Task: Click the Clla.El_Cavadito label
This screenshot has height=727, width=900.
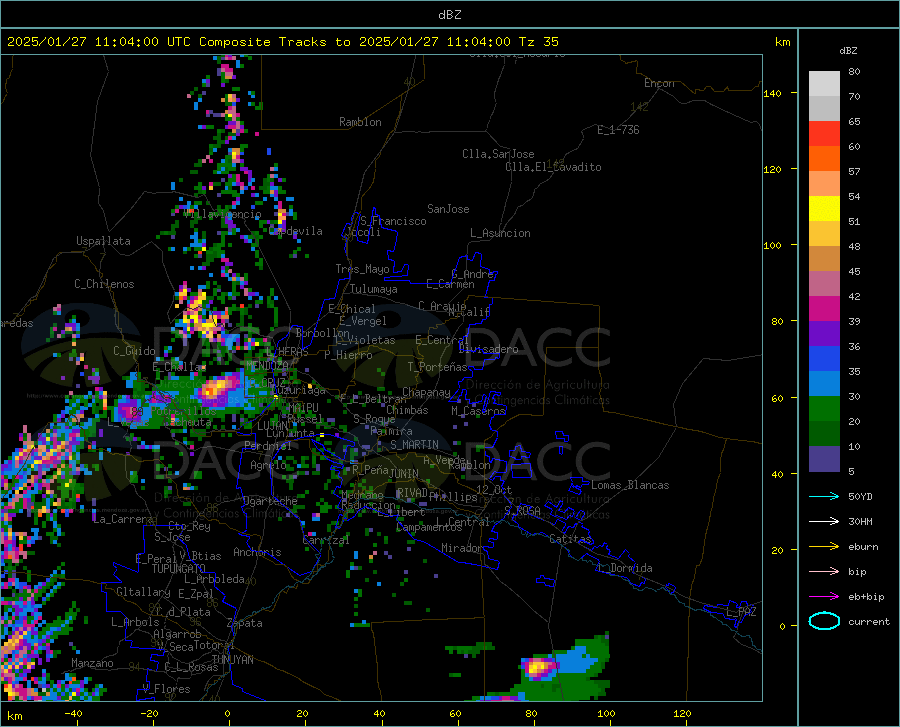Action: 553,167
